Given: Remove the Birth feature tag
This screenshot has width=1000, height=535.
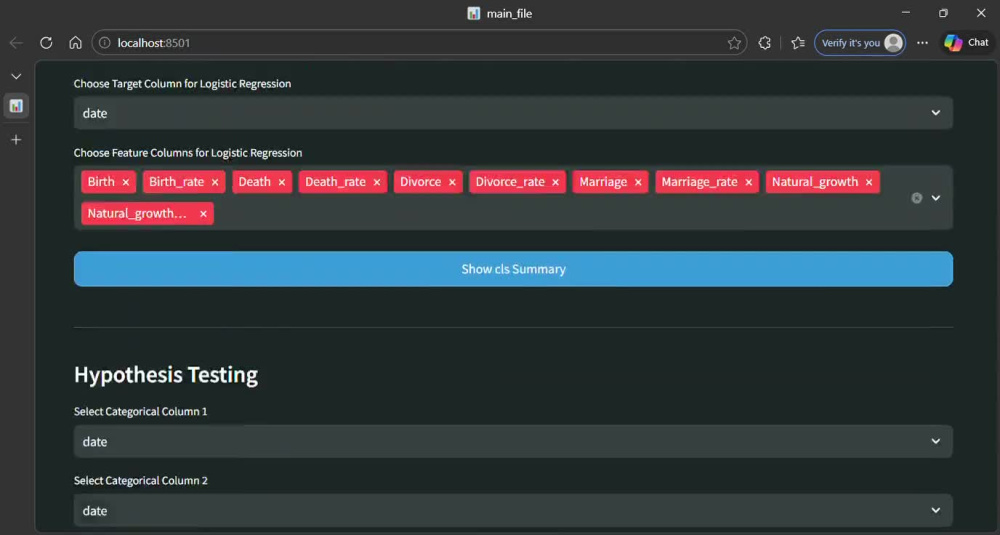Looking at the screenshot, I should [126, 182].
